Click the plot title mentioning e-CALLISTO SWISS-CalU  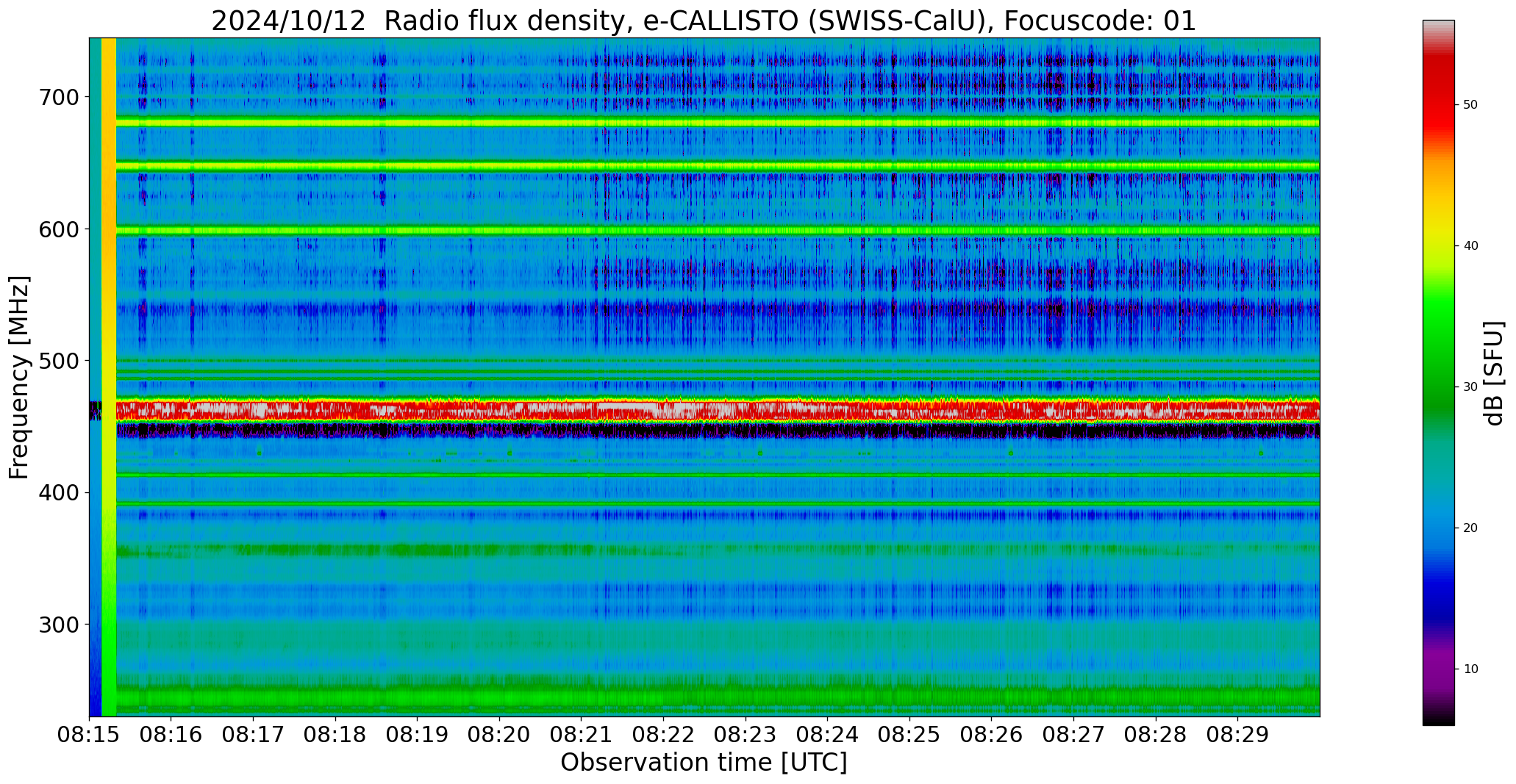pyautogui.click(x=704, y=21)
